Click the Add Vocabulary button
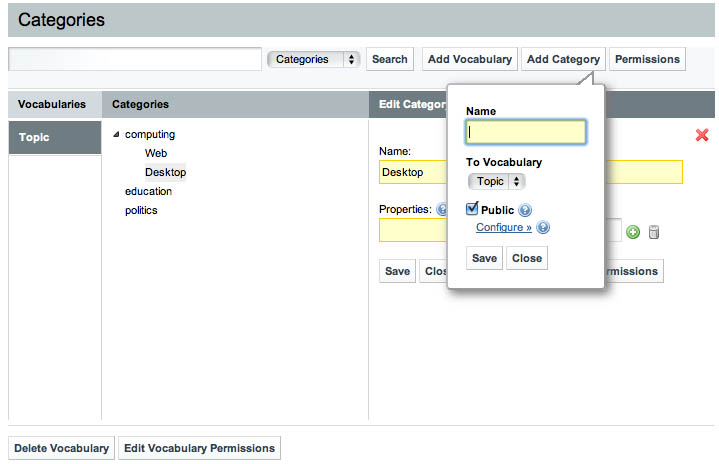719x464 pixels. coord(469,59)
